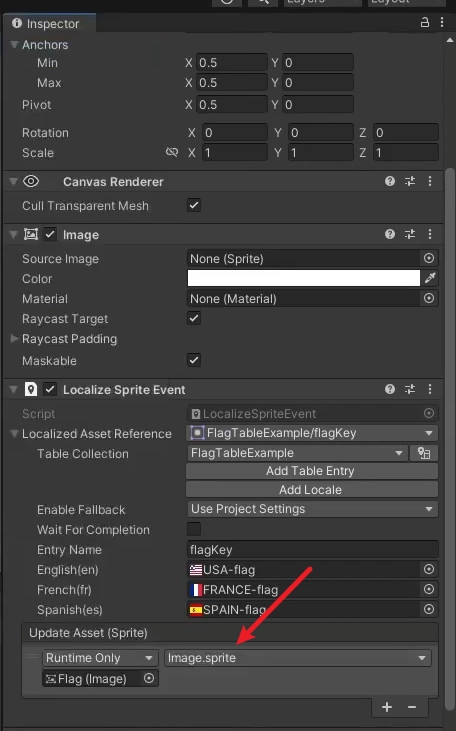Open table collection editor icon button
456x731 pixels.
coord(424,453)
